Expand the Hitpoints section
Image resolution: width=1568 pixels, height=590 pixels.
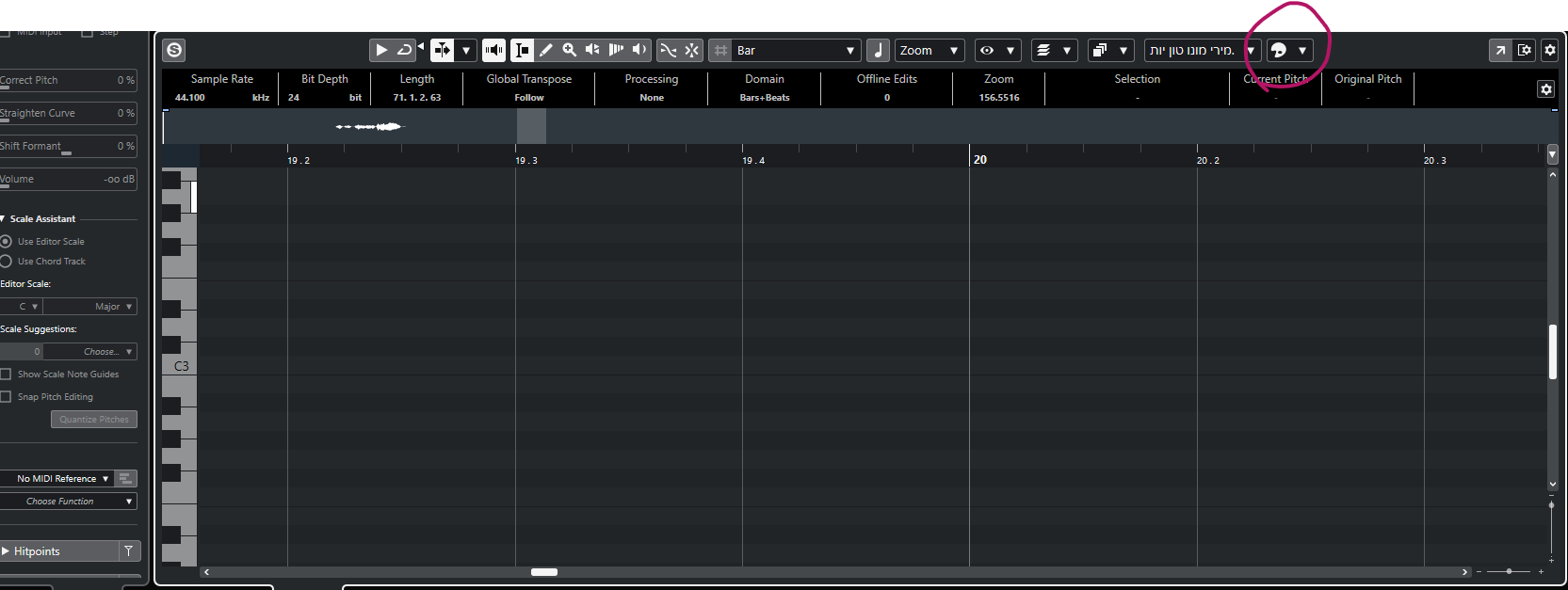coord(7,551)
